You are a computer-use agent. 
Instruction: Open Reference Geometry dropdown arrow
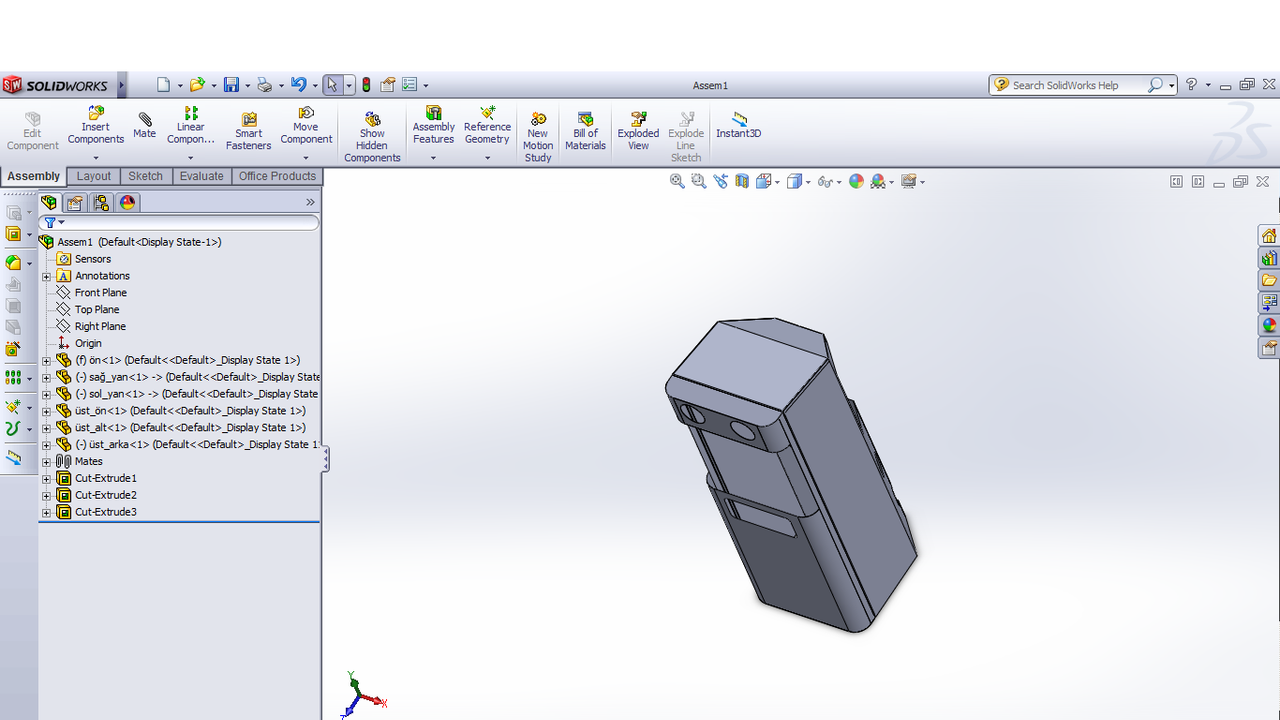point(488,158)
